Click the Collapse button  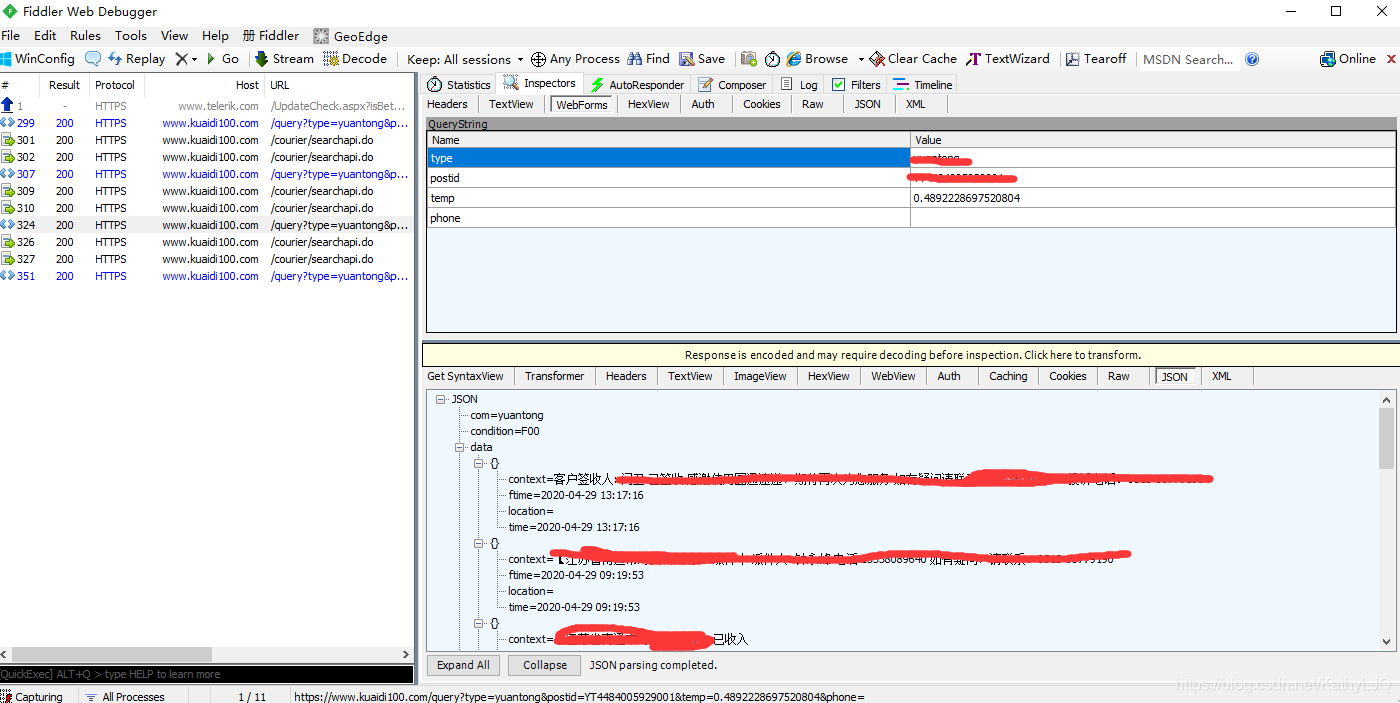pos(545,665)
